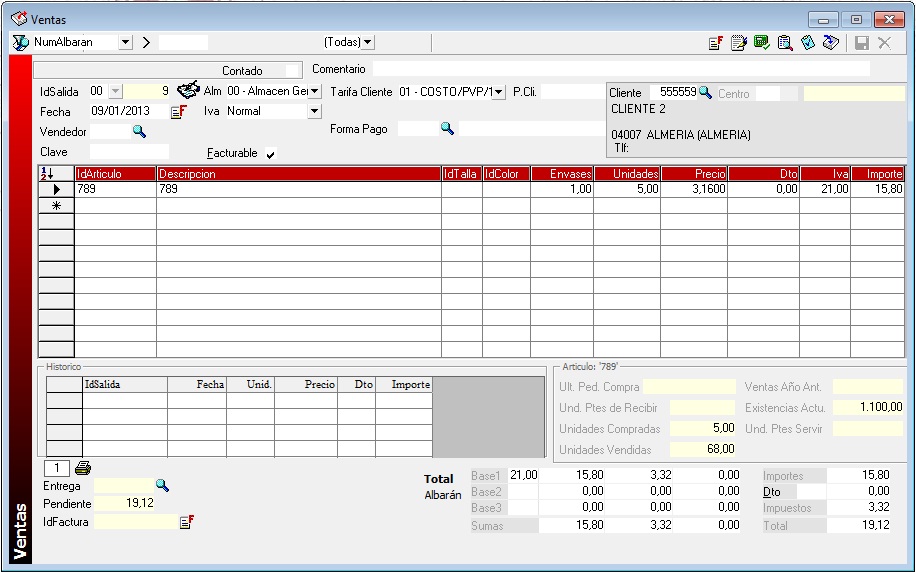This screenshot has width=916, height=572.
Task: Click the magnifier next to Cliente 555559
Action: pyautogui.click(x=705, y=92)
